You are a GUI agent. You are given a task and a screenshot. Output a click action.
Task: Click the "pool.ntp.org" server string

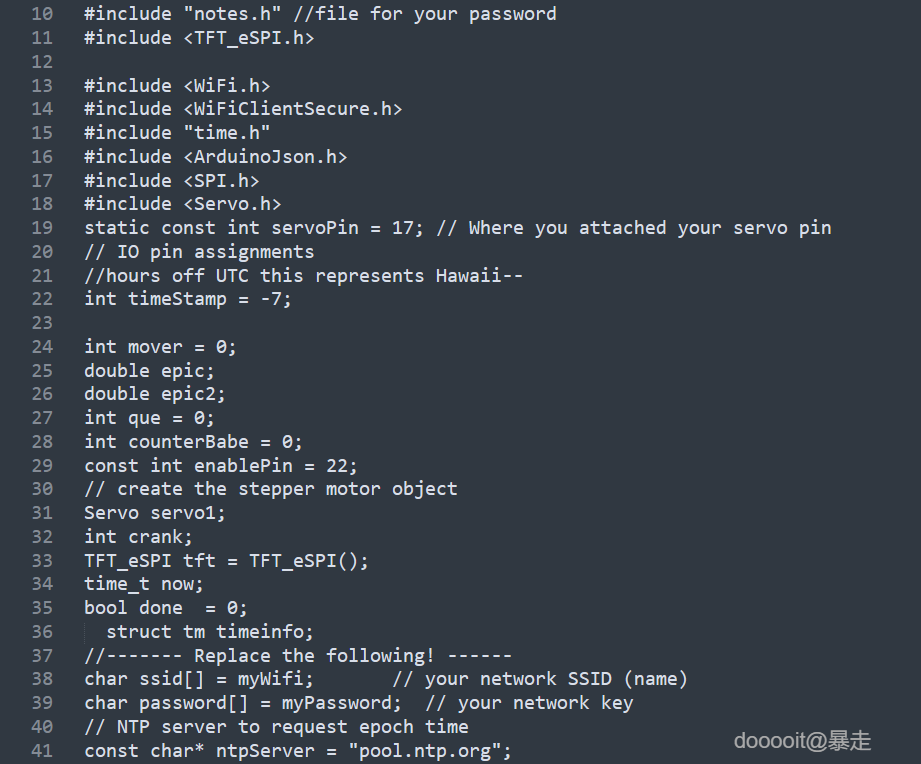[429, 751]
